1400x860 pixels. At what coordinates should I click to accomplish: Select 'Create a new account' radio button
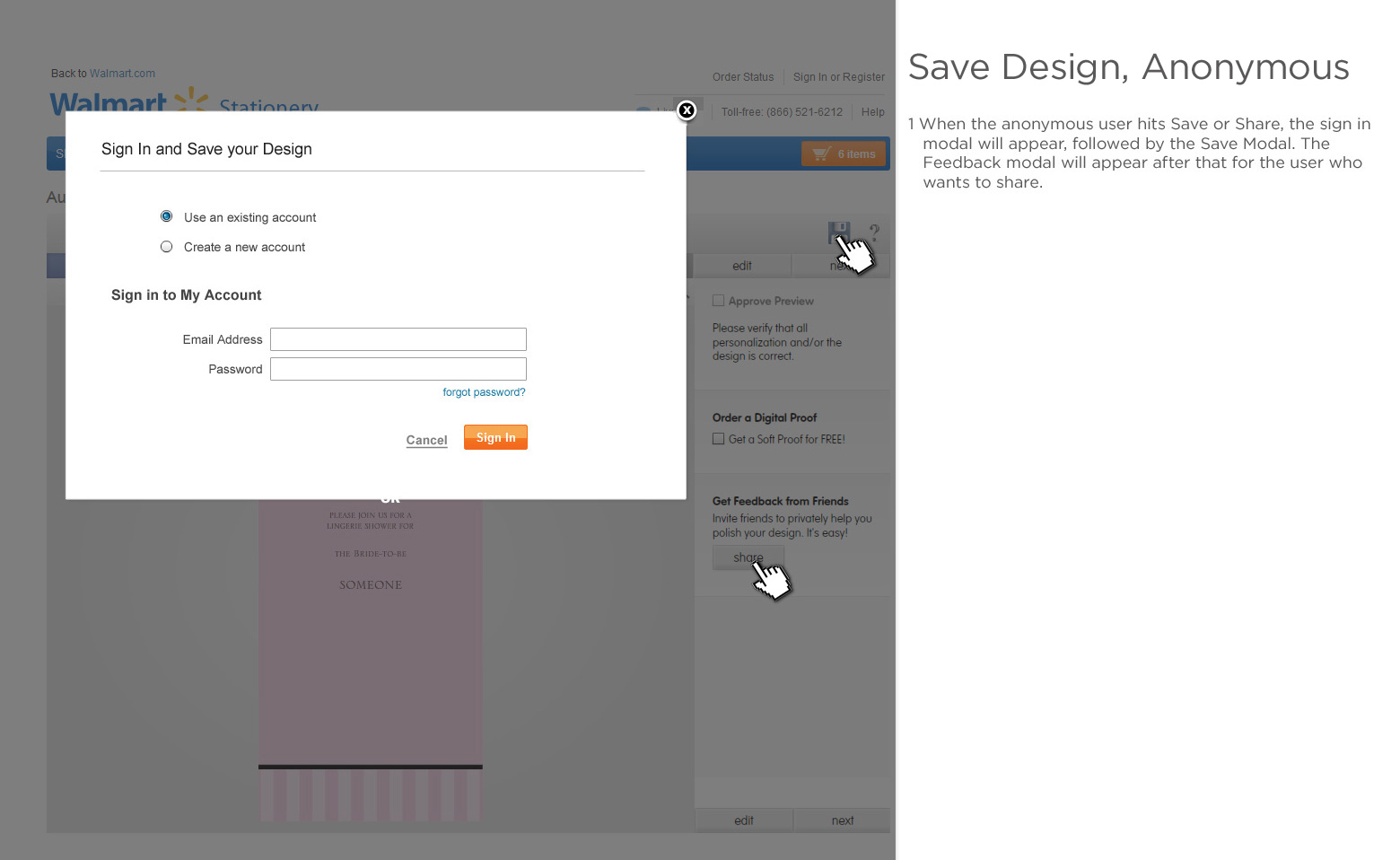166,246
